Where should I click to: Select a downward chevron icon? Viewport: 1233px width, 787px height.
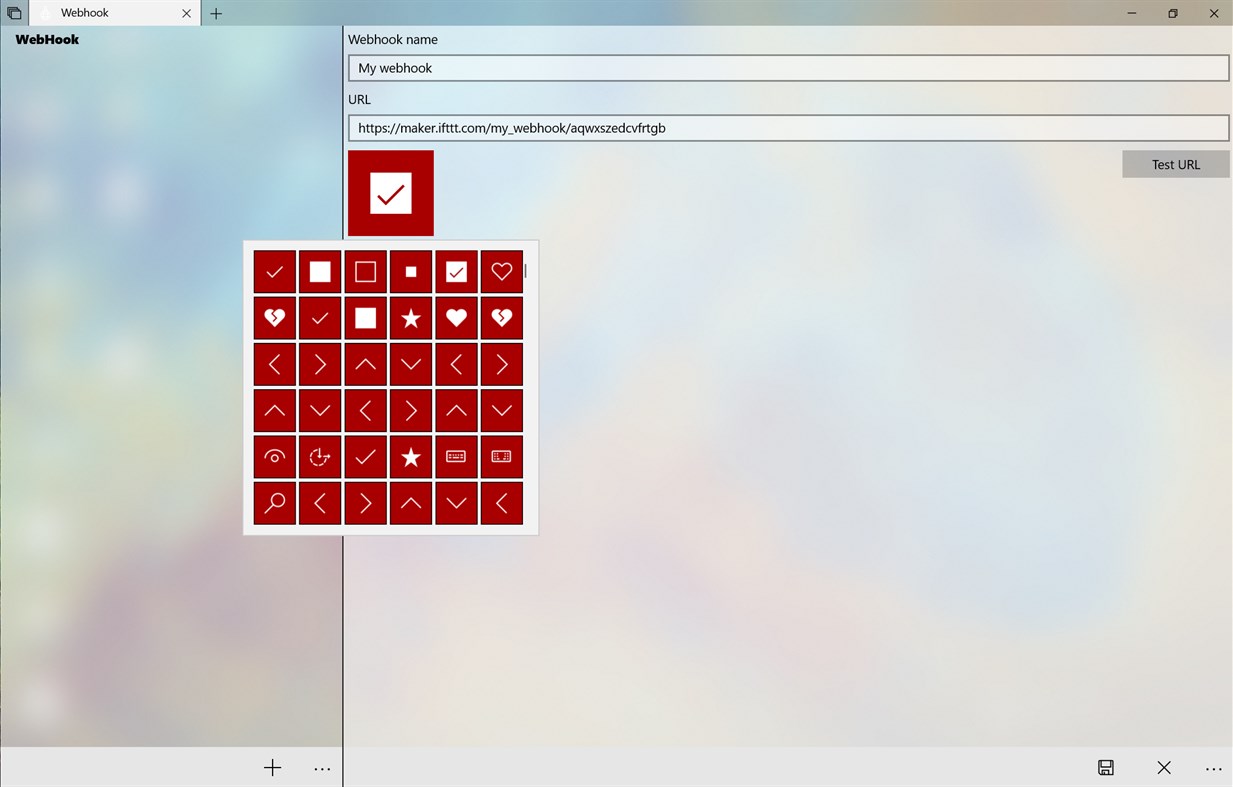pyautogui.click(x=410, y=364)
